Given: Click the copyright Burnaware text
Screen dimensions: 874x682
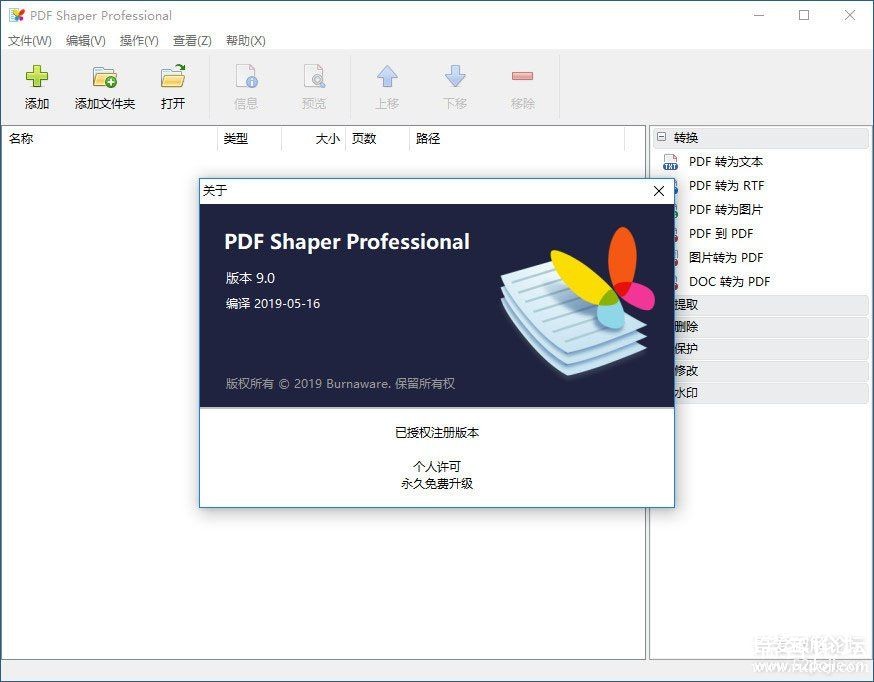Looking at the screenshot, I should coord(340,384).
